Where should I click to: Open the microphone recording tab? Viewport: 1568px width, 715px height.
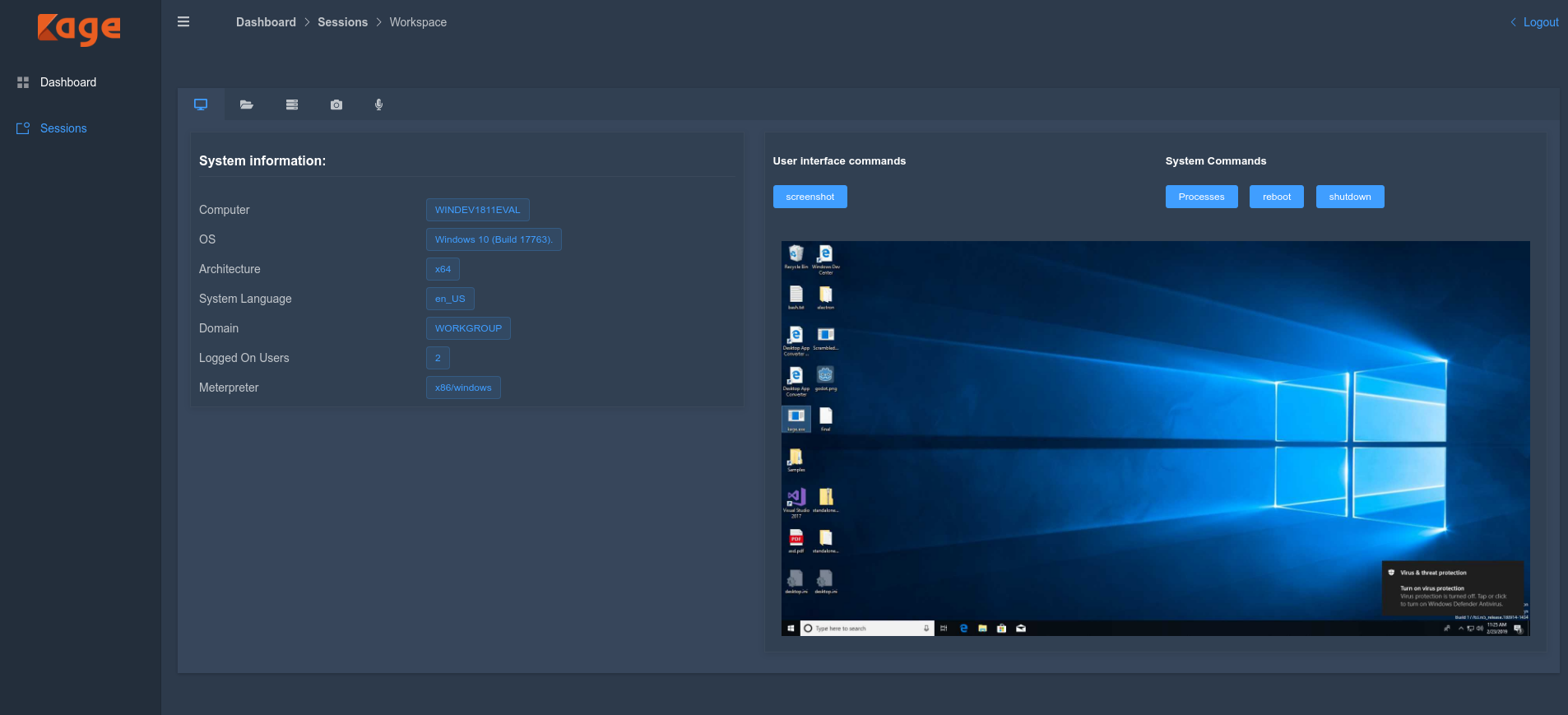[378, 104]
